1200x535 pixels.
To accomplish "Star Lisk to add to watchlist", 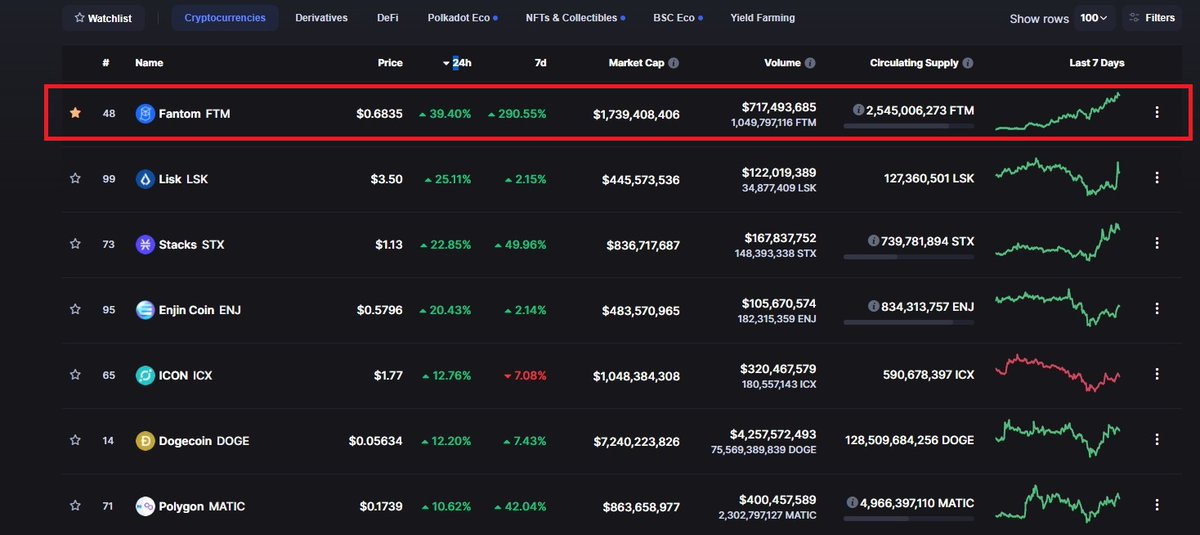I will point(75,178).
